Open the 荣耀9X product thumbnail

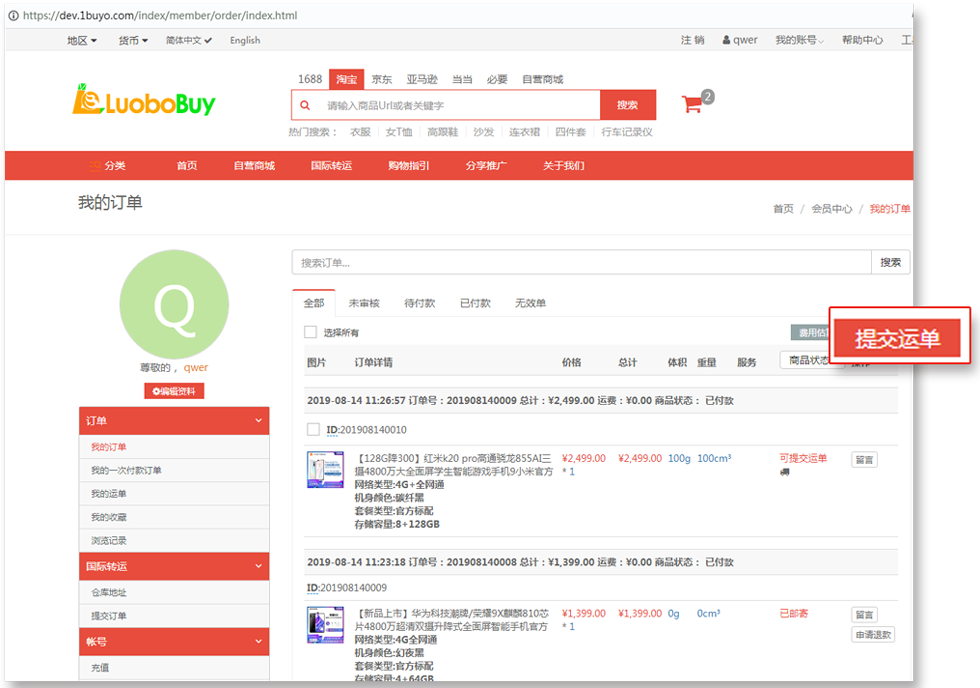click(x=326, y=625)
